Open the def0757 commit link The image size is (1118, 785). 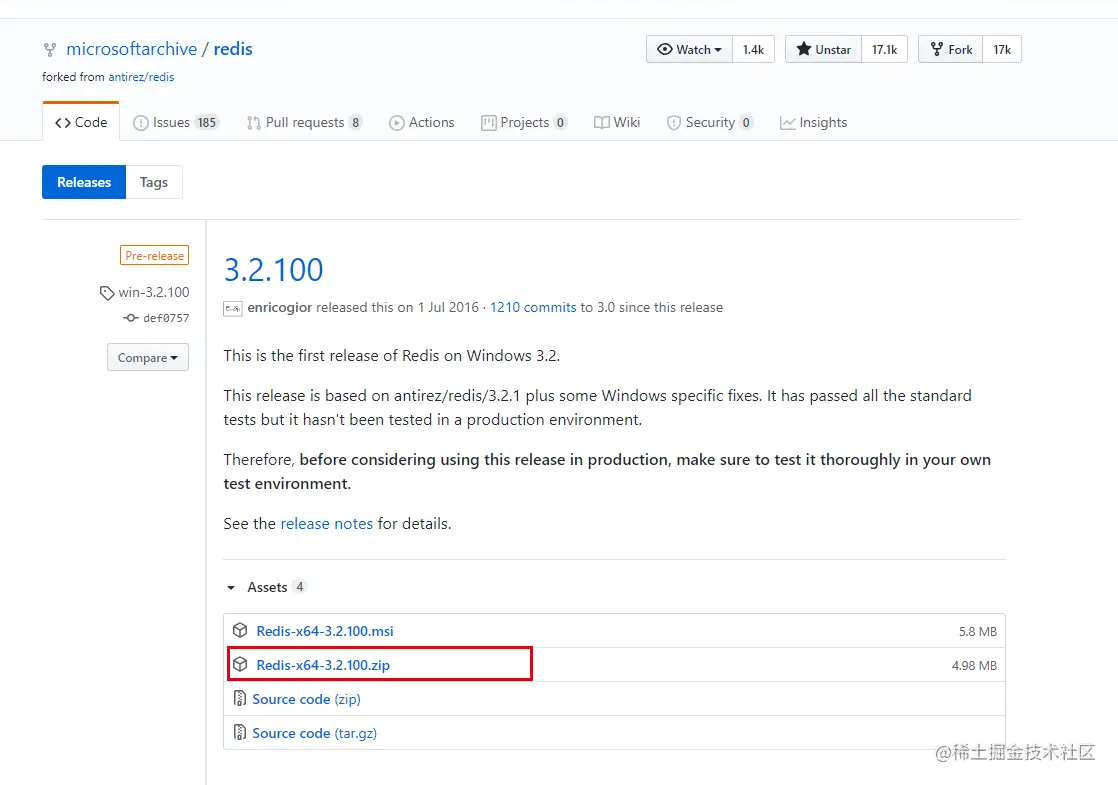pyautogui.click(x=166, y=318)
